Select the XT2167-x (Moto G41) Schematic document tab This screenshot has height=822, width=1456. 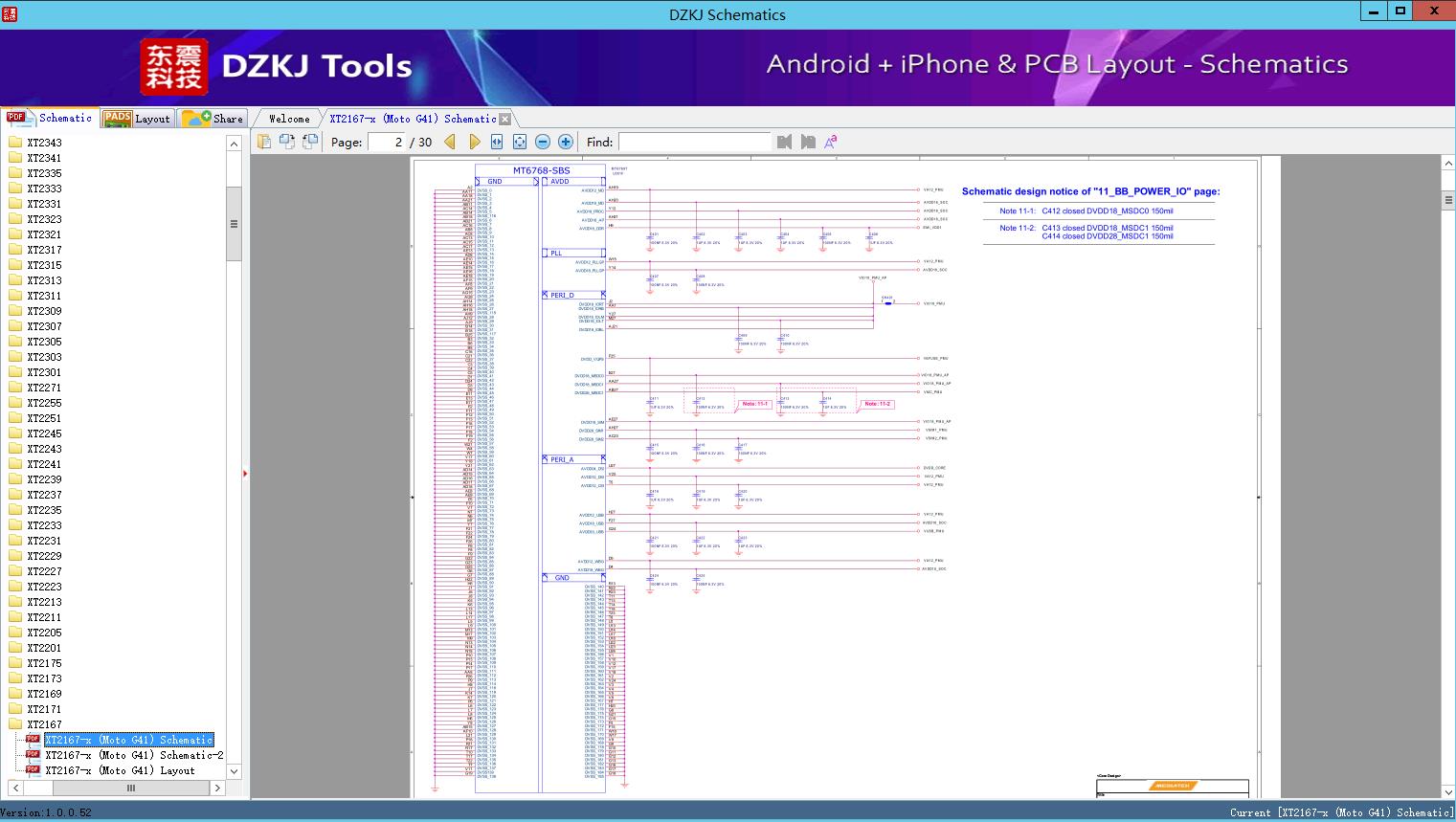click(413, 119)
